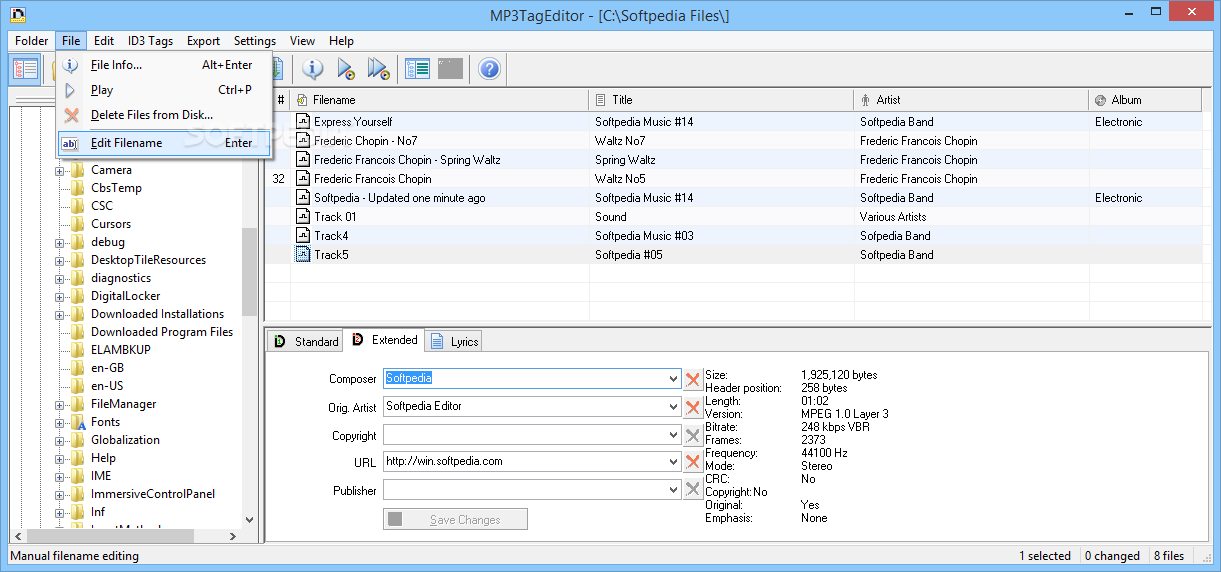Sort by the Filename column header
1221x572 pixels.
[439, 100]
